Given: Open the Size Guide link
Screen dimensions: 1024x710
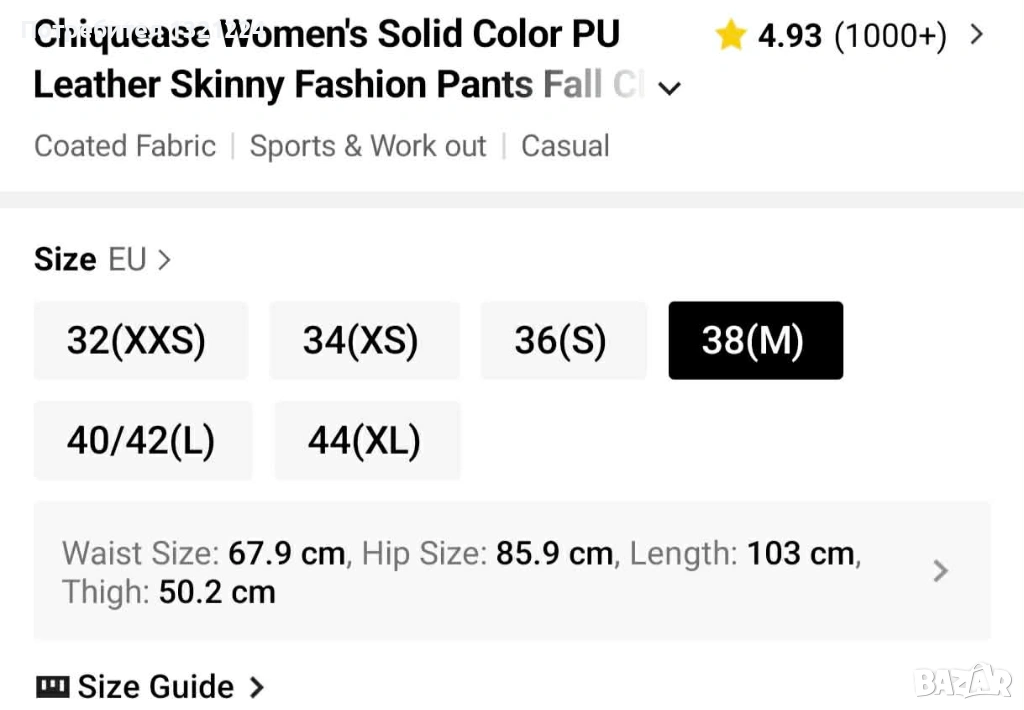Looking at the screenshot, I should [157, 687].
